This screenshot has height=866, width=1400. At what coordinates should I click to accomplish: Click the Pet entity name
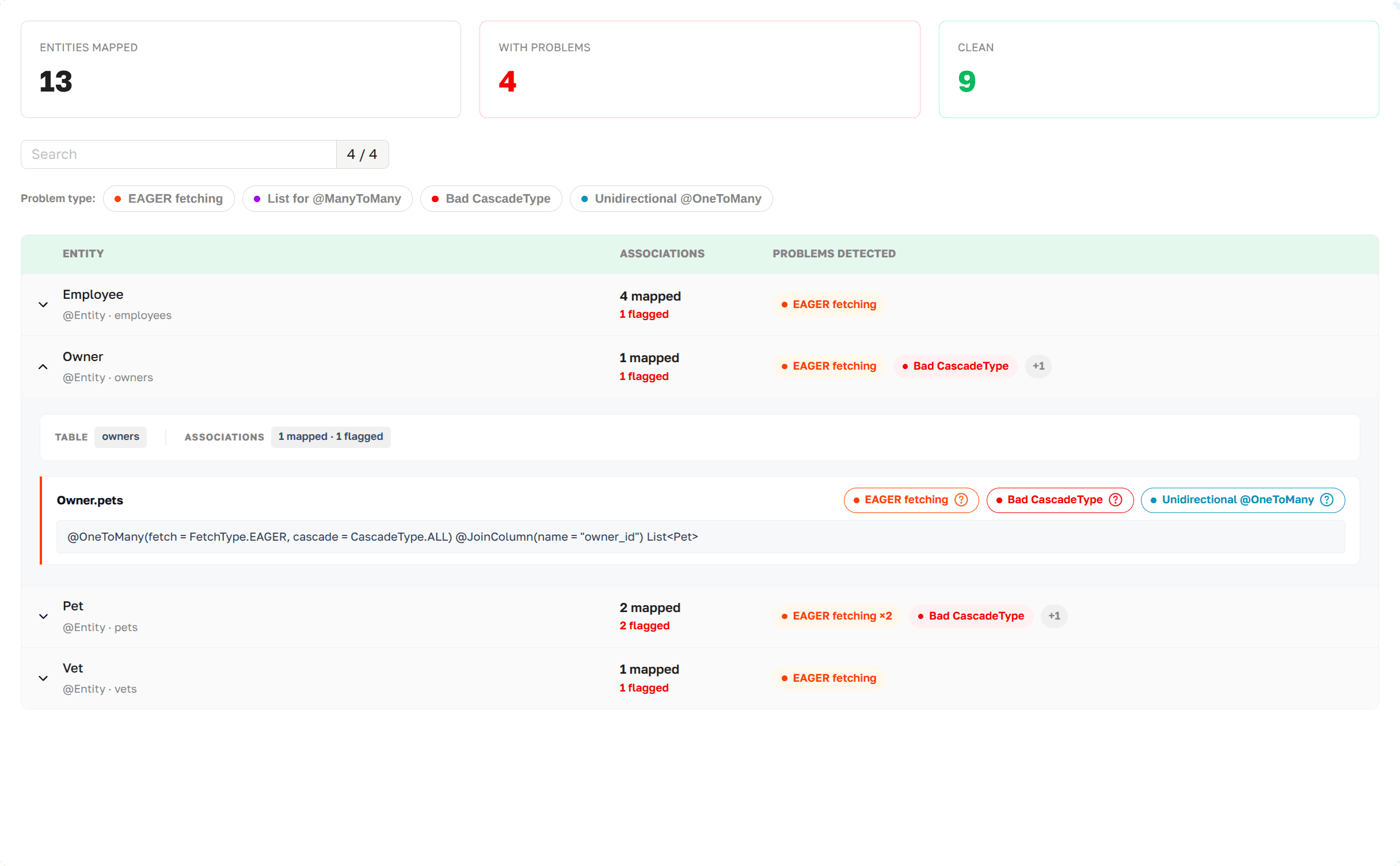73,606
